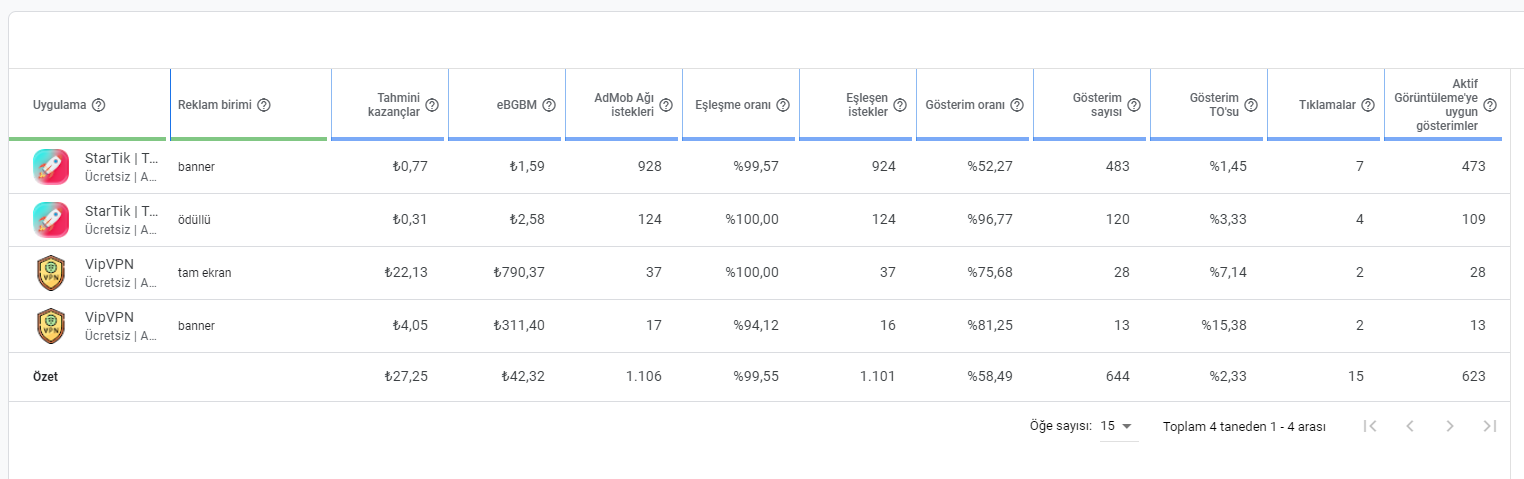1524x479 pixels.
Task: Click help icon next to Uygulama header
Action: (99, 105)
